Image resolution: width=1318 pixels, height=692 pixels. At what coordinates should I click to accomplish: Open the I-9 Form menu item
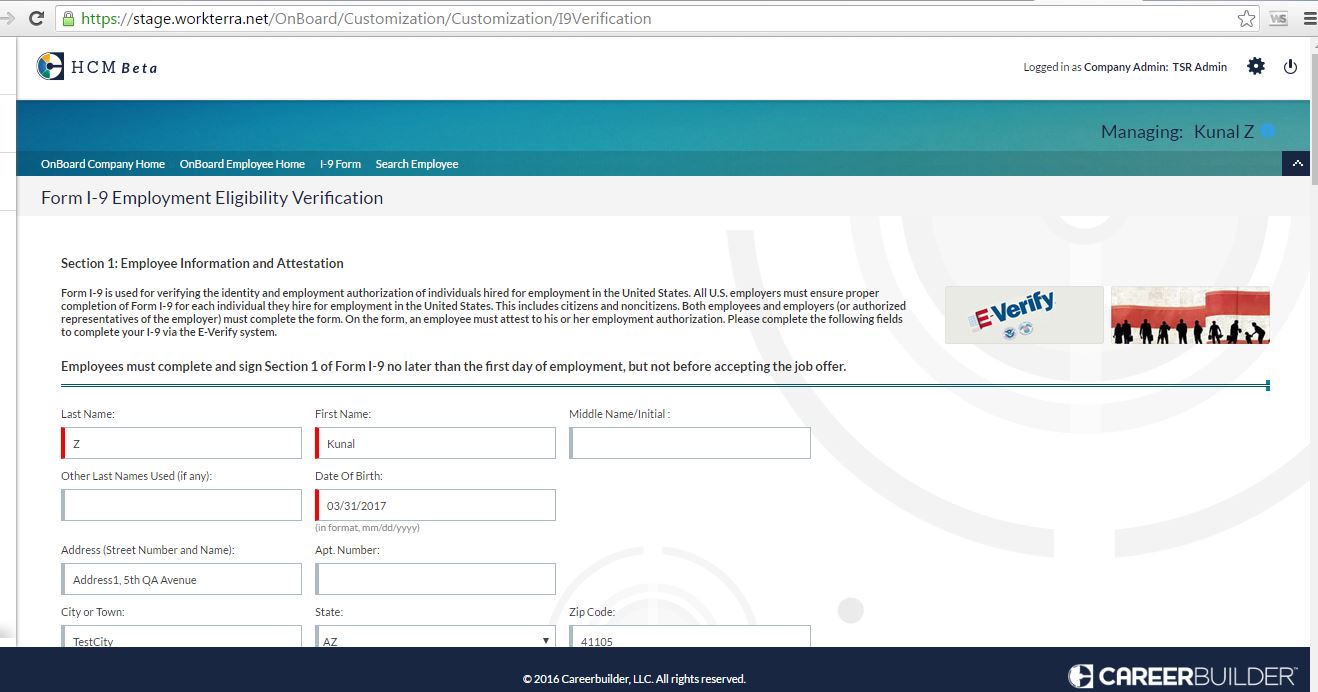point(340,164)
